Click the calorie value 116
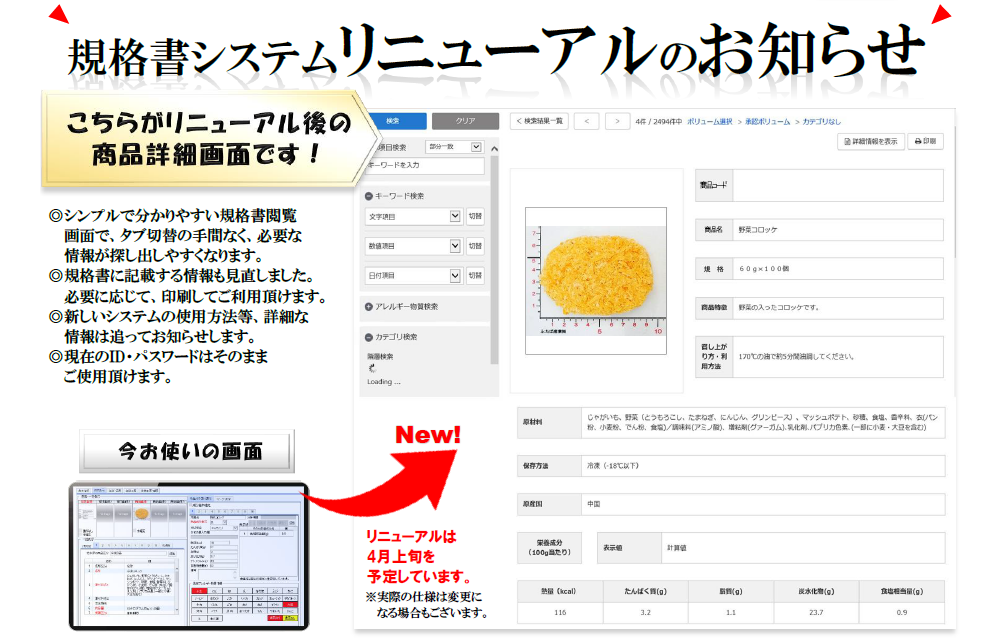Screen dimensions: 1008x641 (560, 613)
